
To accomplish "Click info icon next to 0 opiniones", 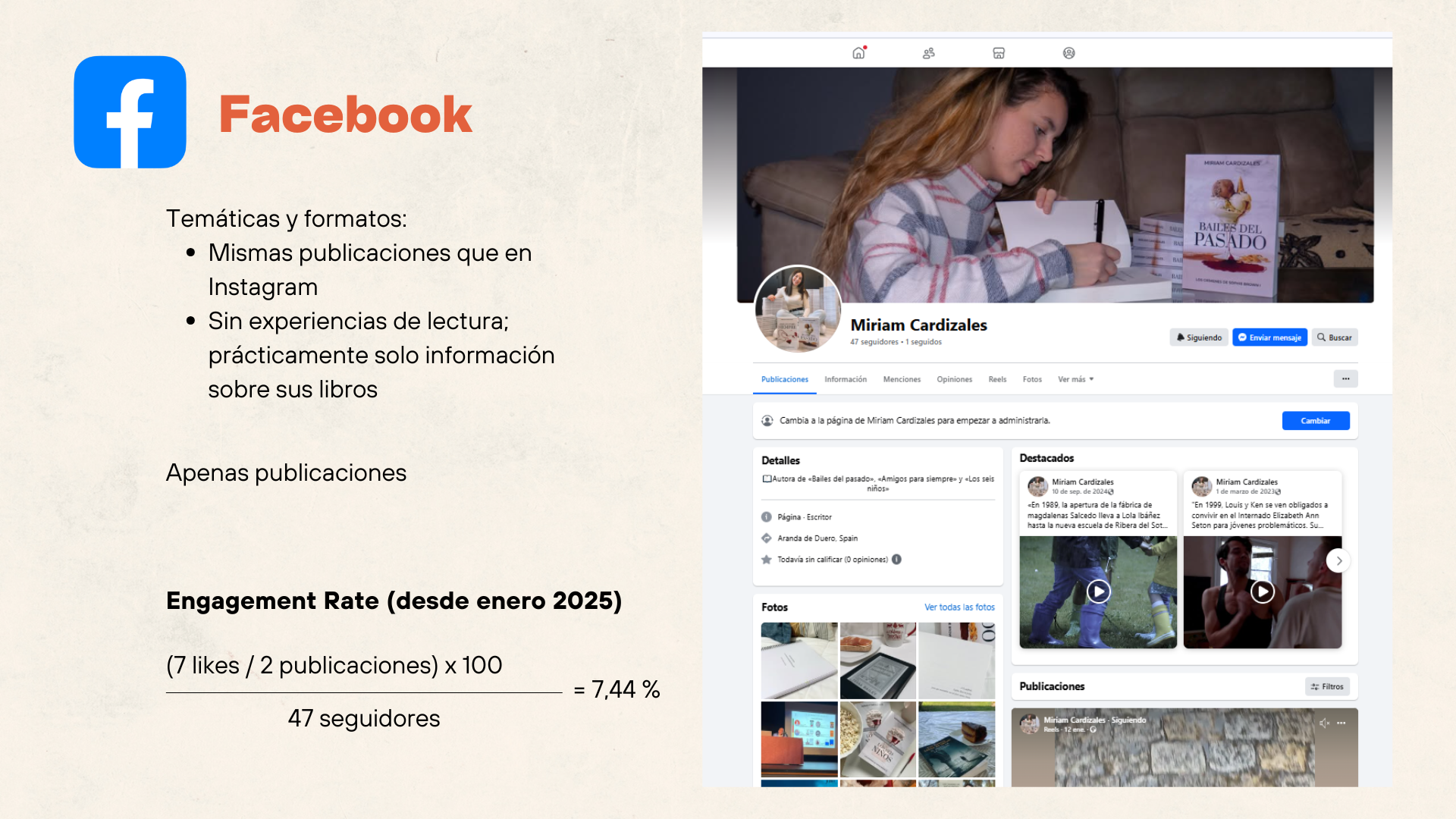I will coord(896,560).
